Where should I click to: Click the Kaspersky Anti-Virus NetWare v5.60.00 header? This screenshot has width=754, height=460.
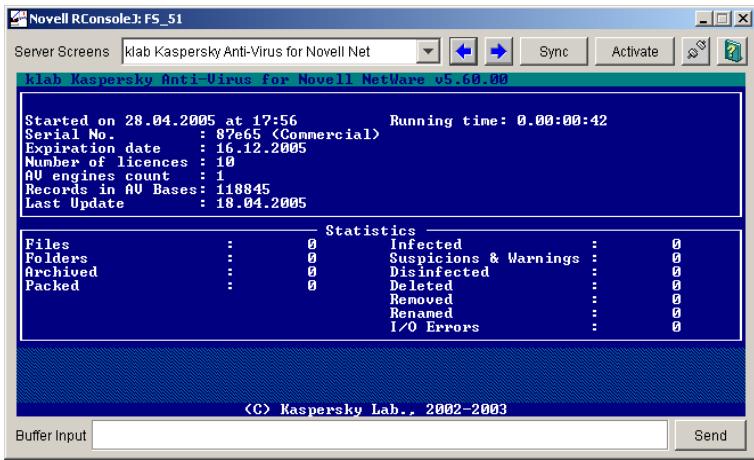click(266, 79)
